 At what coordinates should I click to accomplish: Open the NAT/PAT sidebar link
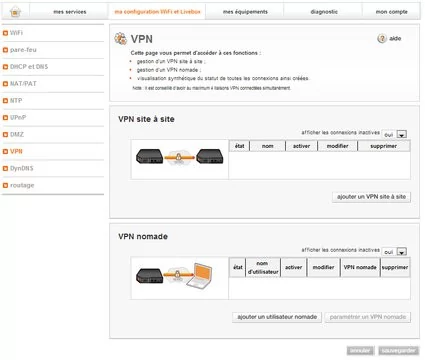pyautogui.click(x=23, y=84)
